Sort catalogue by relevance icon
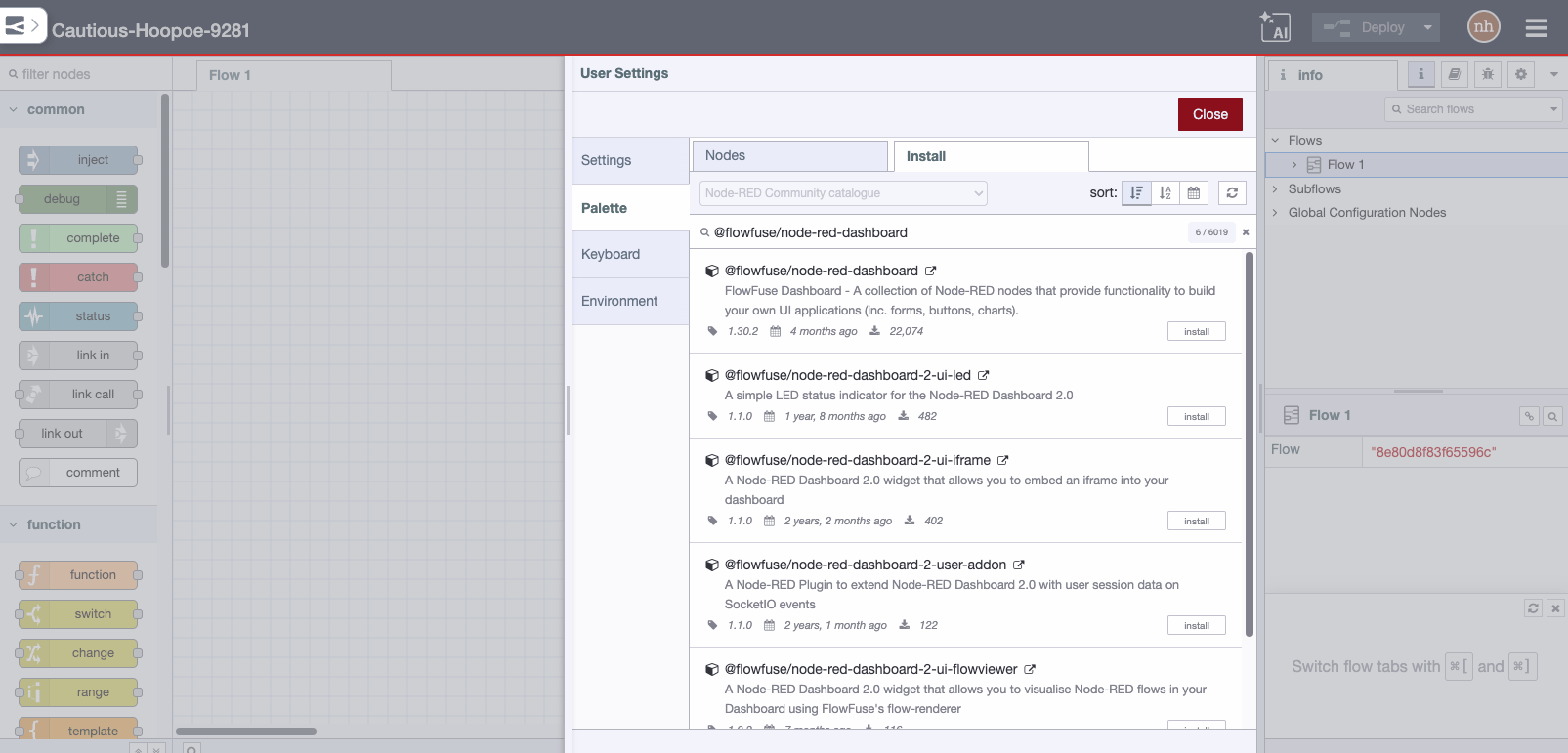 (x=1136, y=193)
